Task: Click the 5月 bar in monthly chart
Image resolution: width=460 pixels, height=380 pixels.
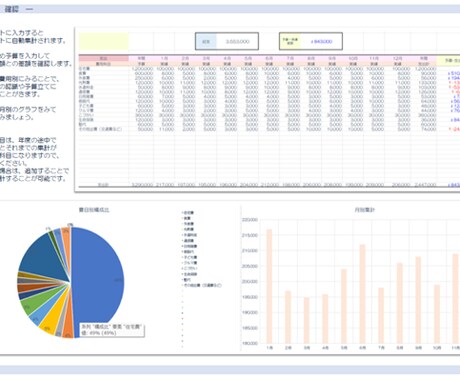Action: (x=344, y=306)
